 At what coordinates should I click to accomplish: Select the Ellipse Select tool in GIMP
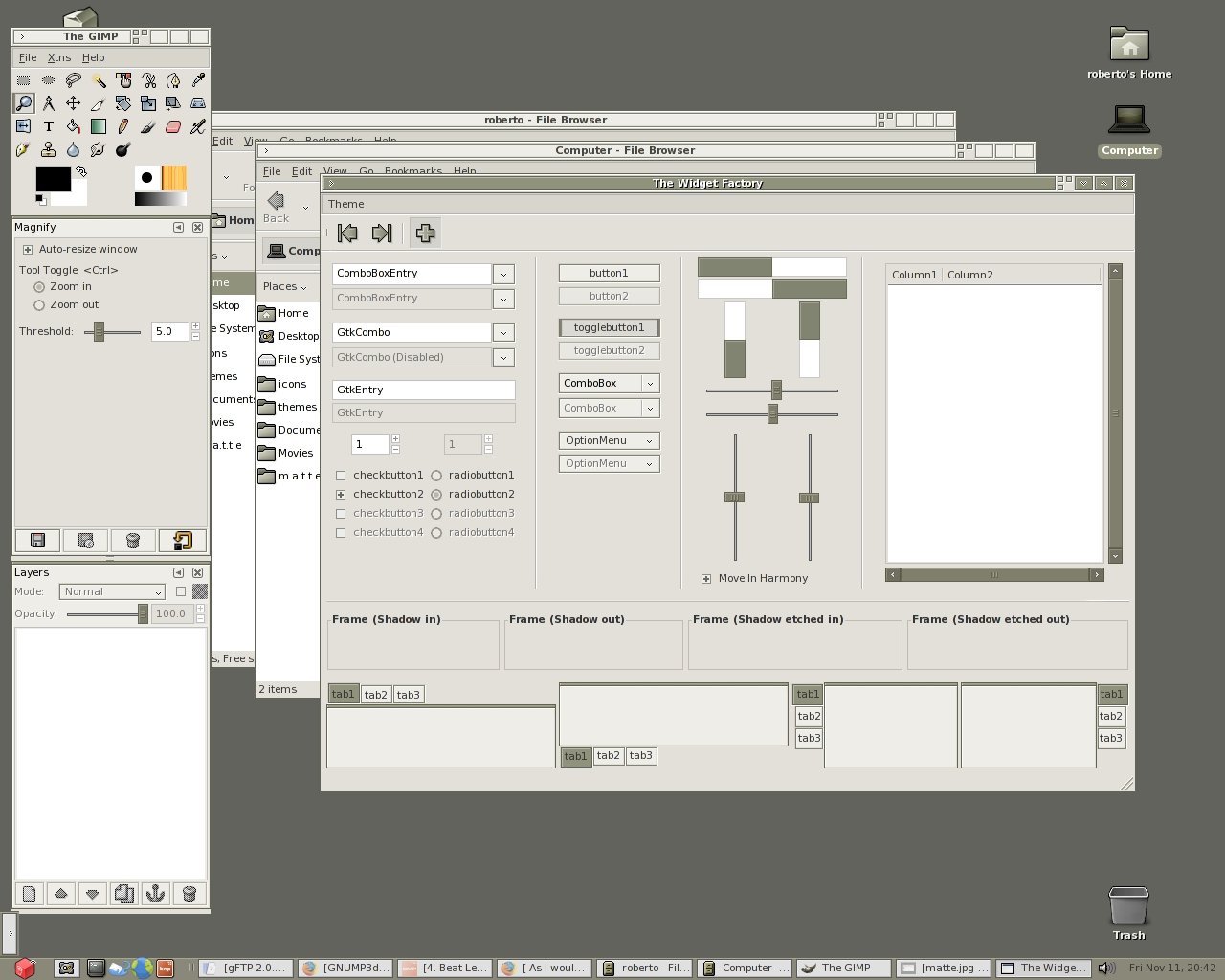[x=49, y=80]
